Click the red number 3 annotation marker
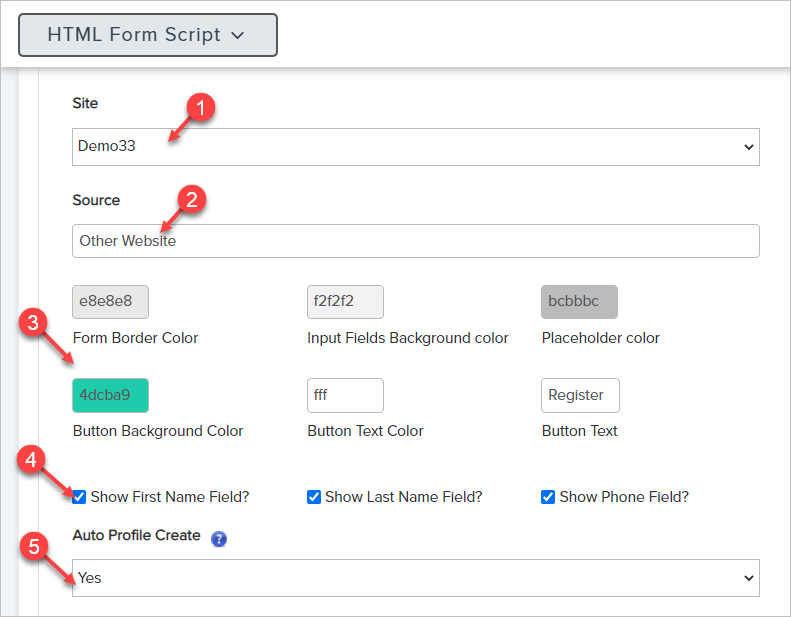Viewport: 791px width, 617px height. (x=33, y=323)
